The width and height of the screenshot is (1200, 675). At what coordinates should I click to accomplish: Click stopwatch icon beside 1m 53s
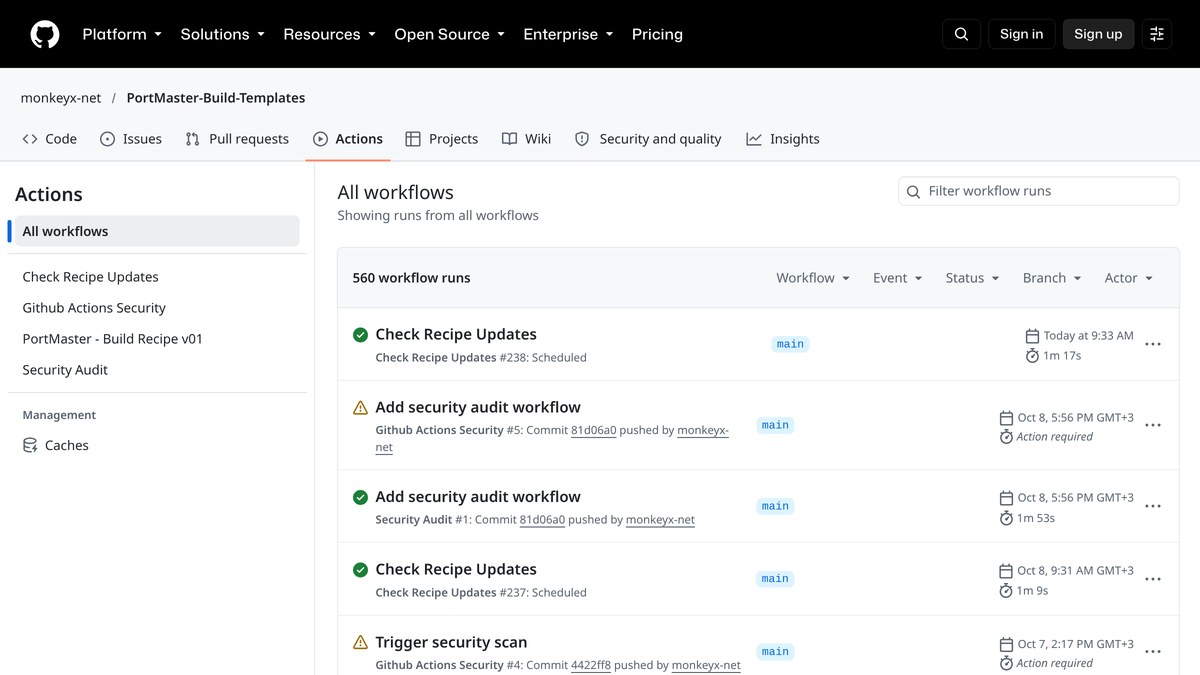click(x=1007, y=518)
